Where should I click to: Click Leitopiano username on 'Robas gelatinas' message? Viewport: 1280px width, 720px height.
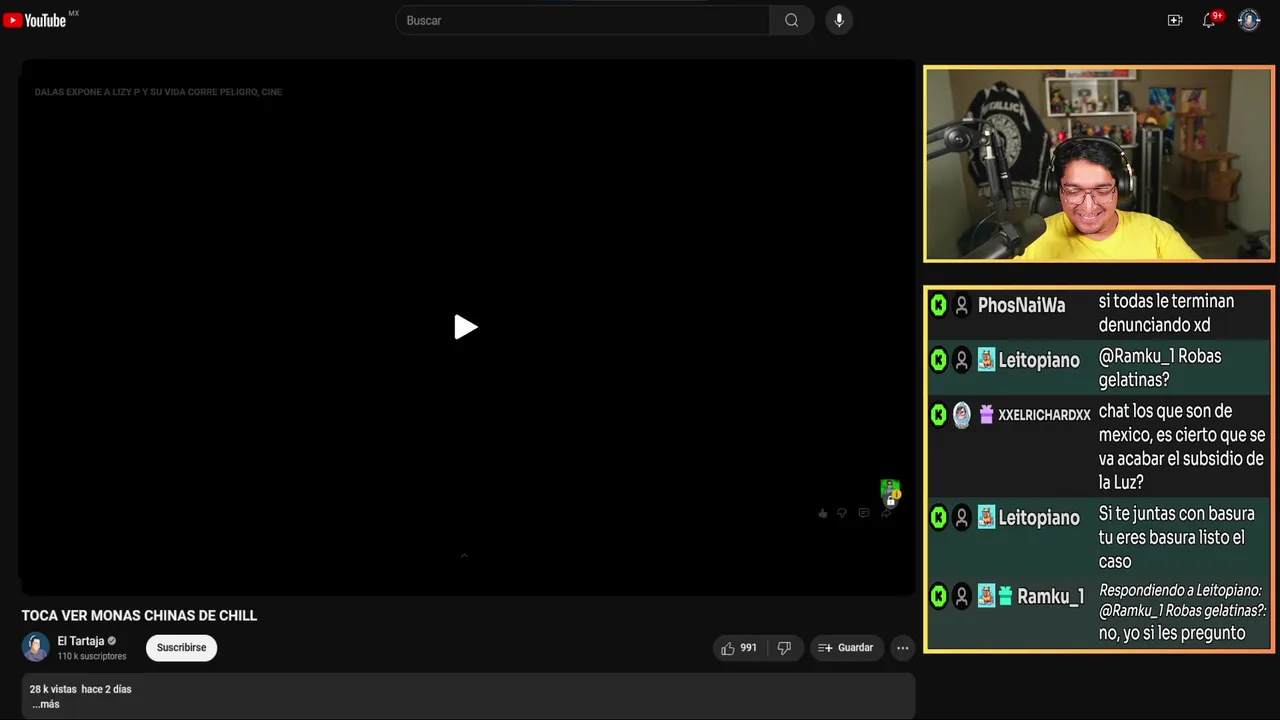click(1039, 360)
